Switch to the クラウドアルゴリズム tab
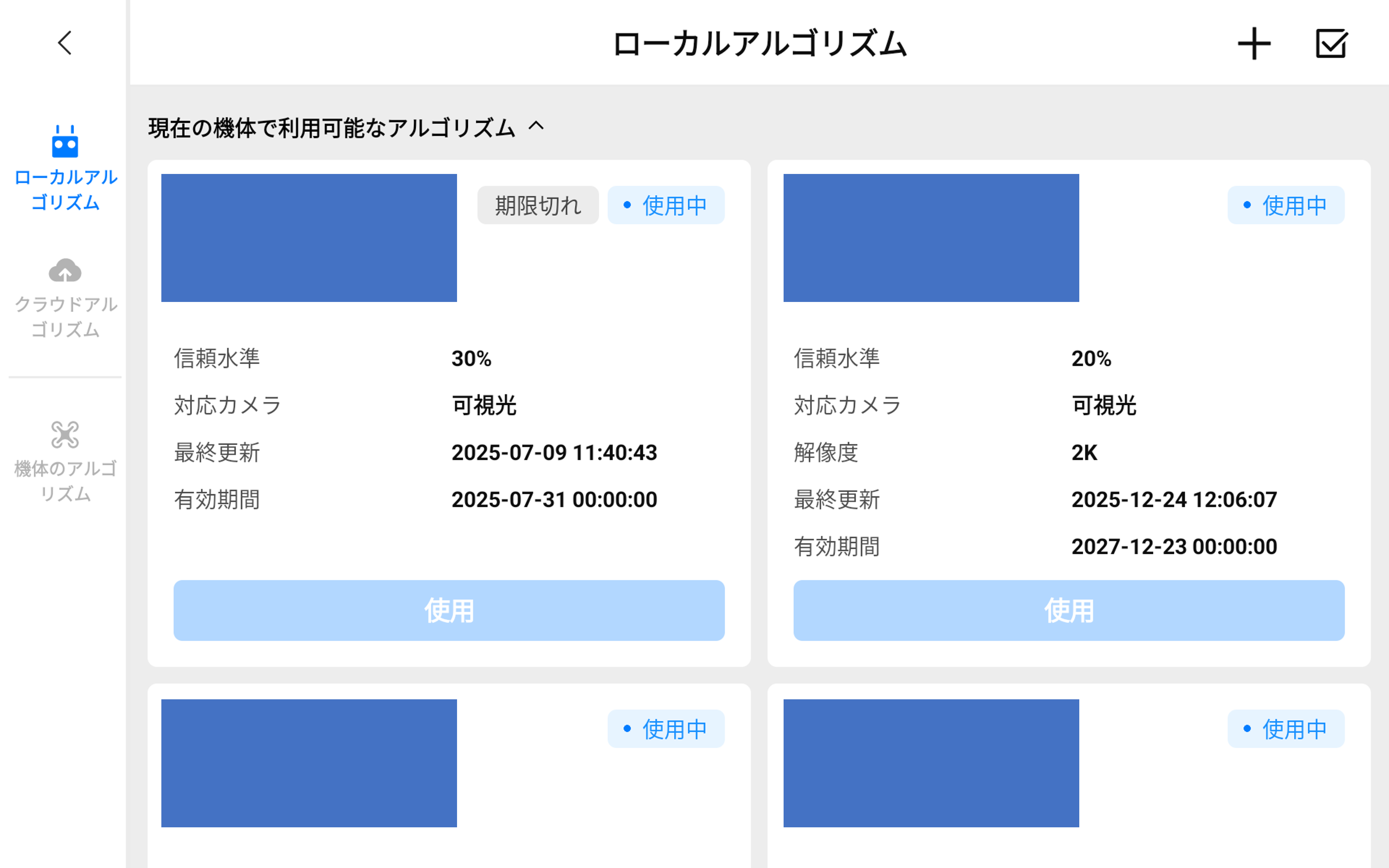This screenshot has height=868, width=1389. click(66, 316)
